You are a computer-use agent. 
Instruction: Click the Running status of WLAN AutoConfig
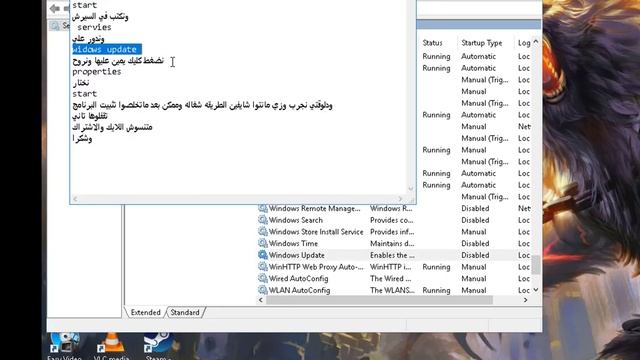(436, 290)
